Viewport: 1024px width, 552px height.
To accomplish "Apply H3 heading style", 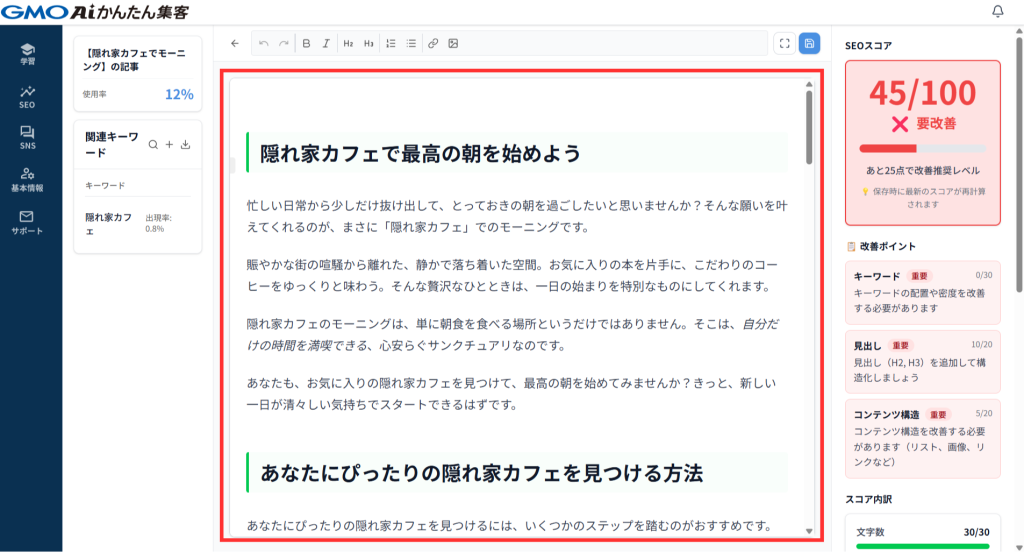I will (368, 43).
